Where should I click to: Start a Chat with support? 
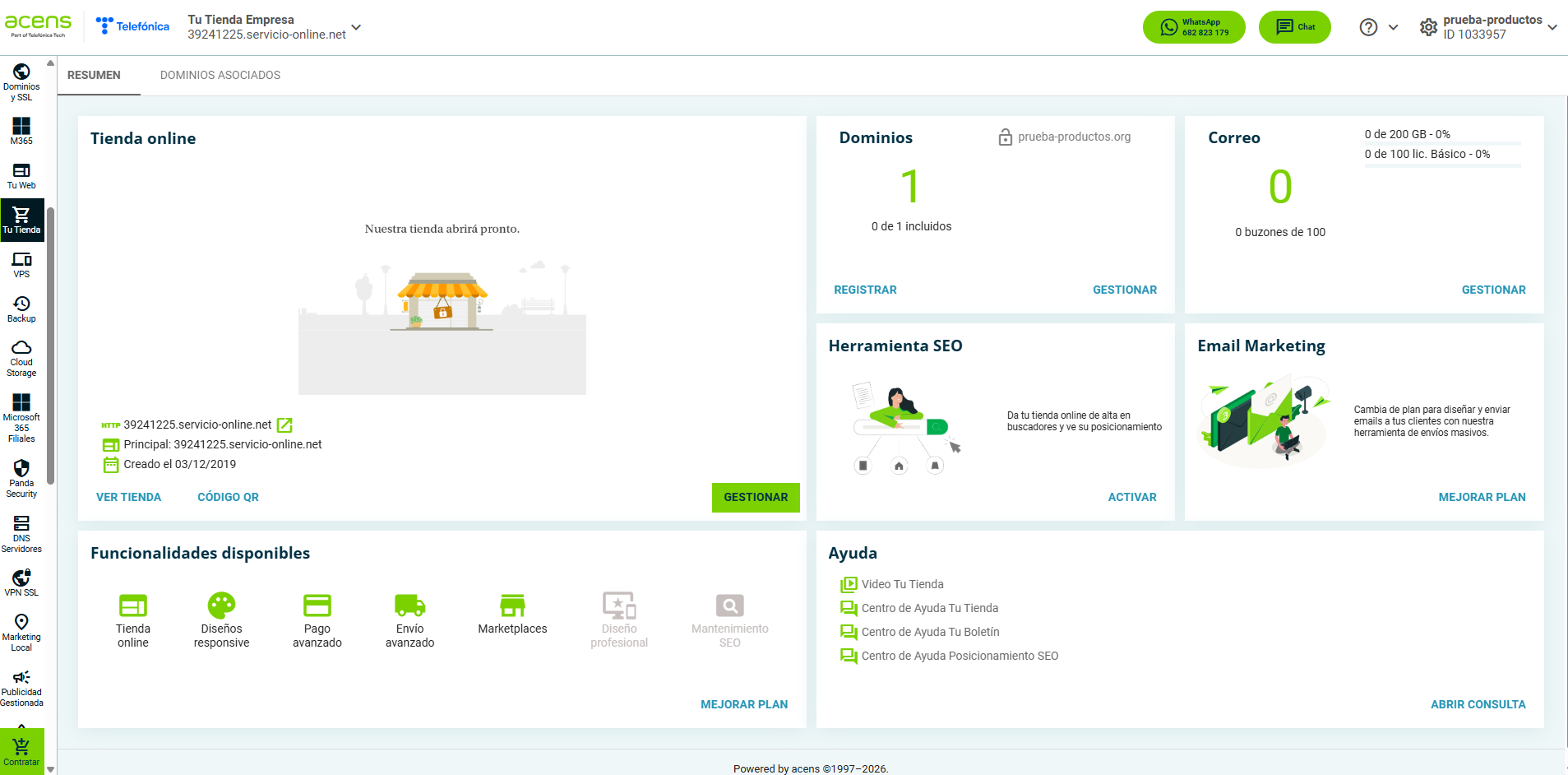click(x=1294, y=27)
